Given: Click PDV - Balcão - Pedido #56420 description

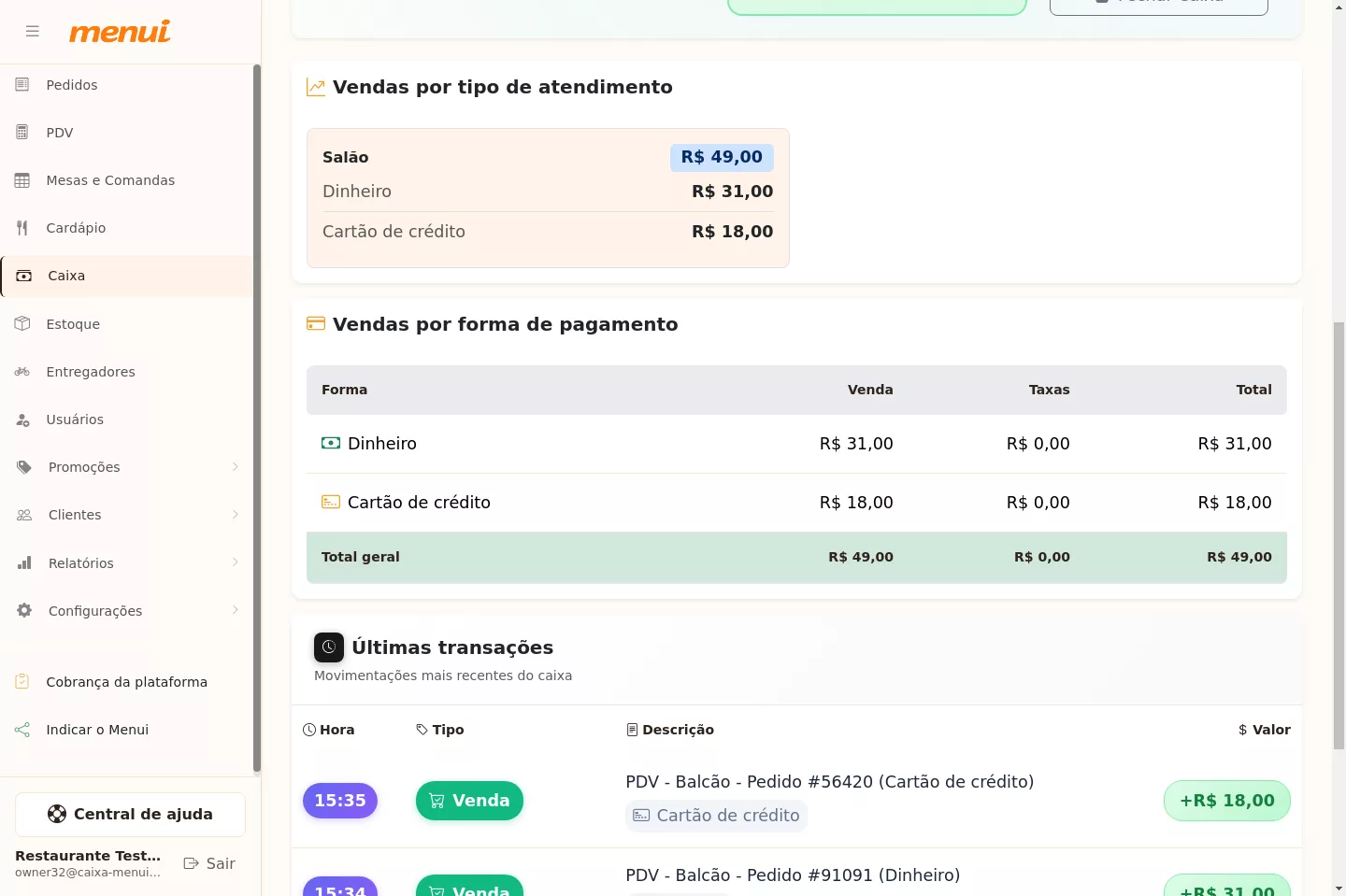Looking at the screenshot, I should pyautogui.click(x=829, y=782).
